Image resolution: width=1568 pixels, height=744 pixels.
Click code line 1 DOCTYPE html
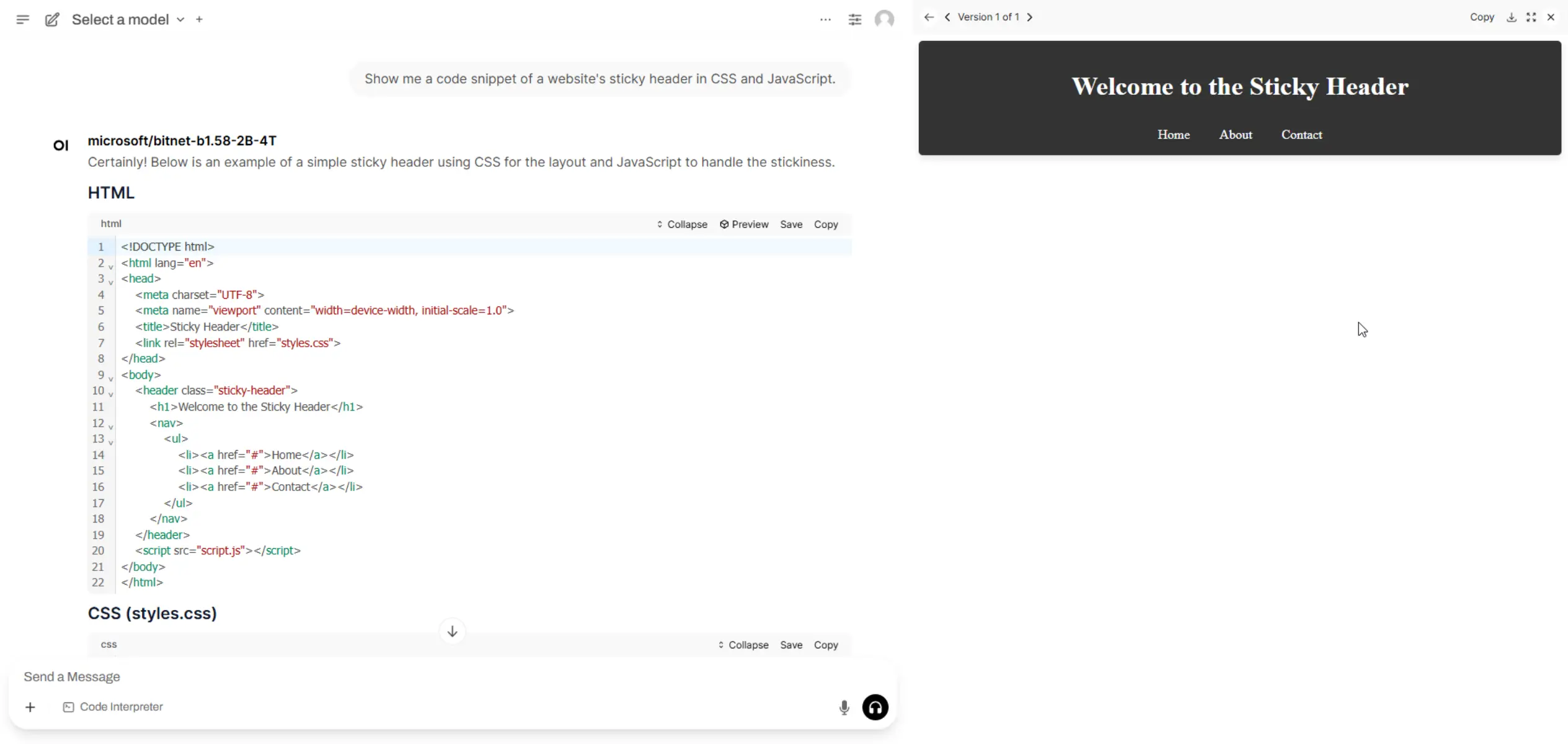[167, 247]
